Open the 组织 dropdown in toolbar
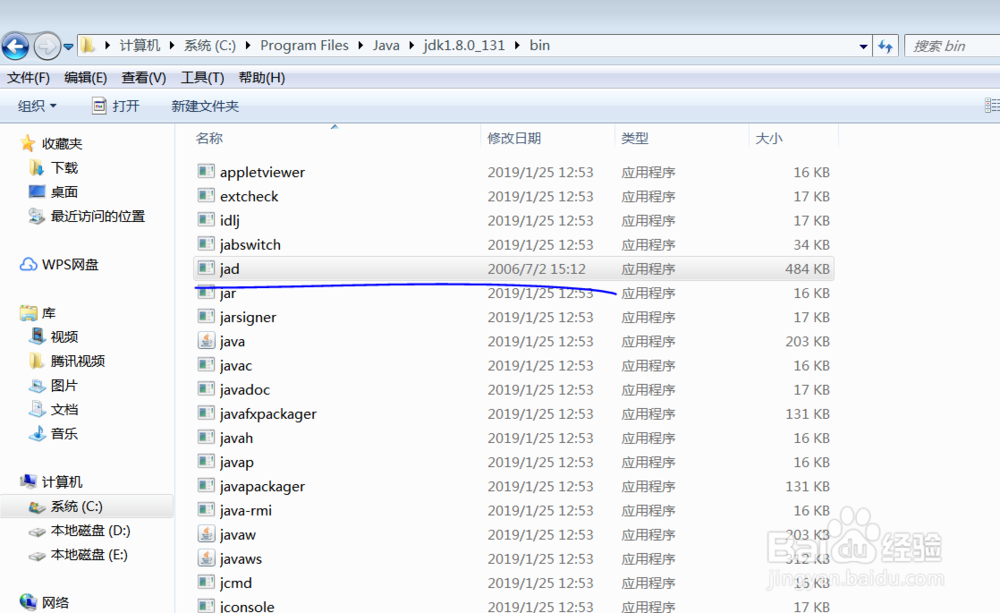This screenshot has height=613, width=1000. (x=37, y=106)
